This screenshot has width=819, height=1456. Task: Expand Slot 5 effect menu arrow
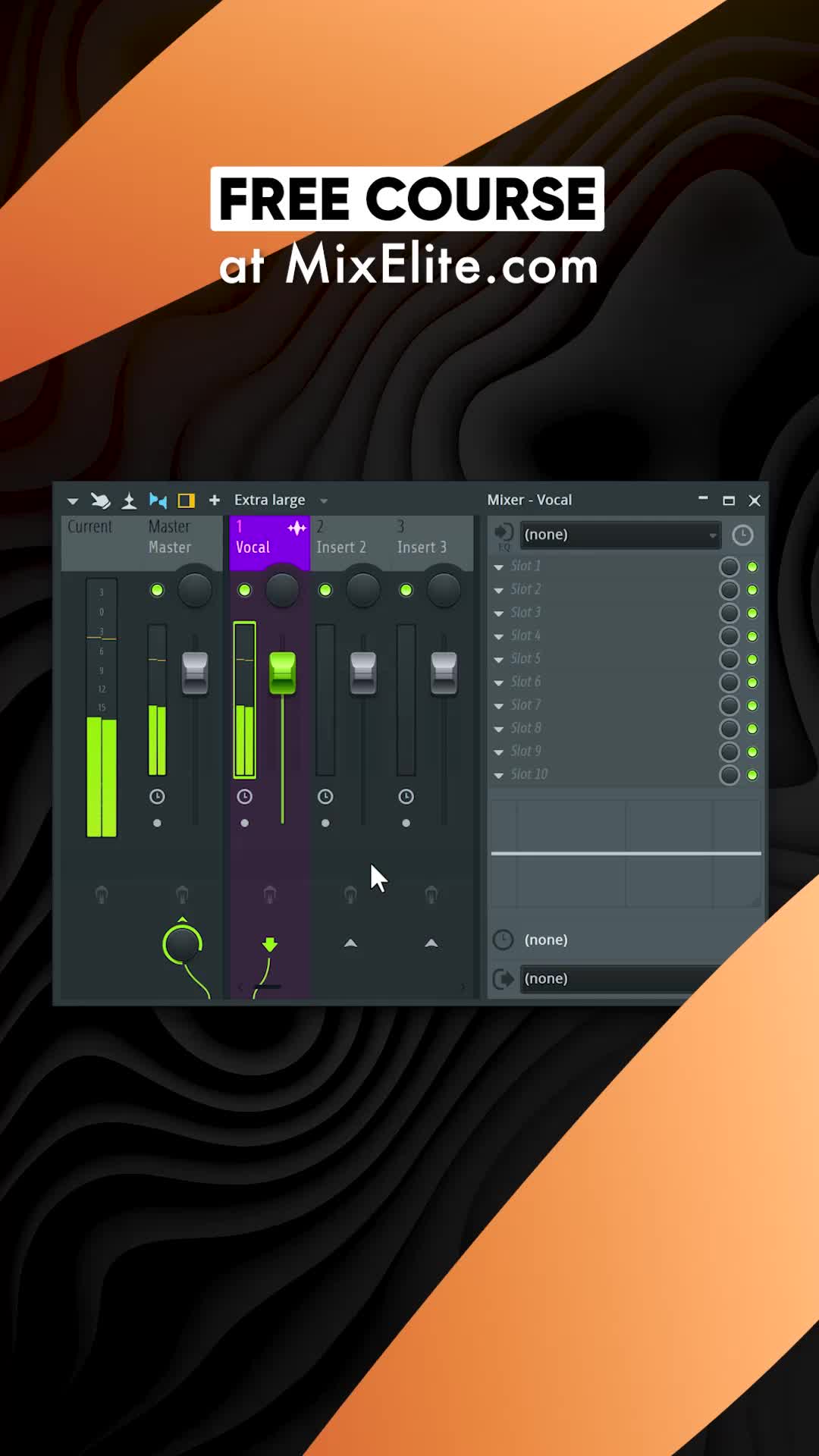(x=499, y=660)
